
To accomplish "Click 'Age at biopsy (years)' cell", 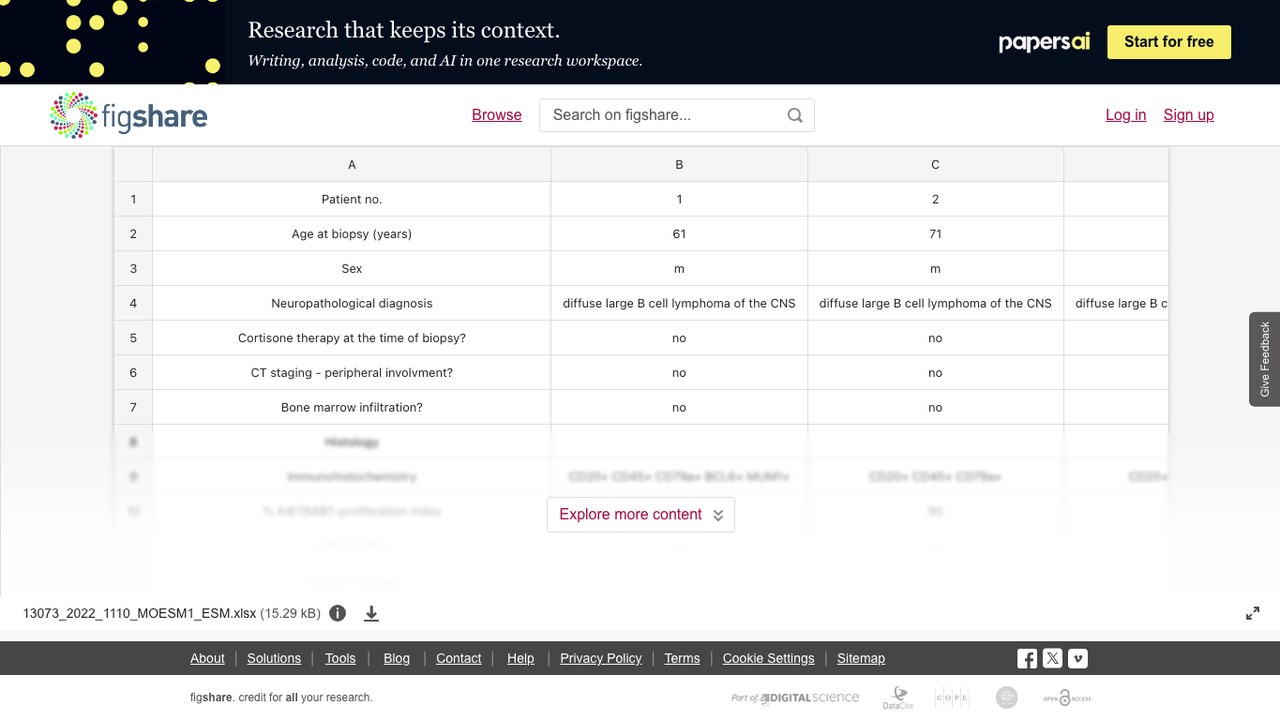I will click(x=352, y=234).
